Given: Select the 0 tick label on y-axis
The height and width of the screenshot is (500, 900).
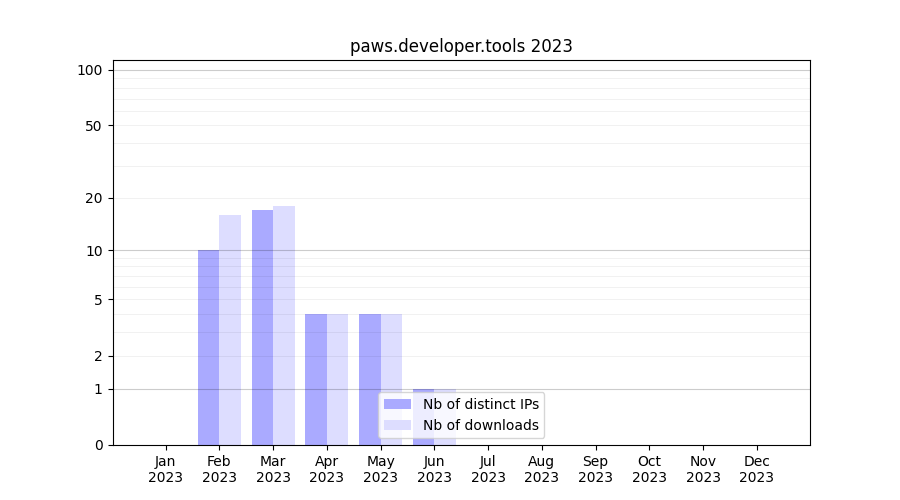Looking at the screenshot, I should pos(98,445).
